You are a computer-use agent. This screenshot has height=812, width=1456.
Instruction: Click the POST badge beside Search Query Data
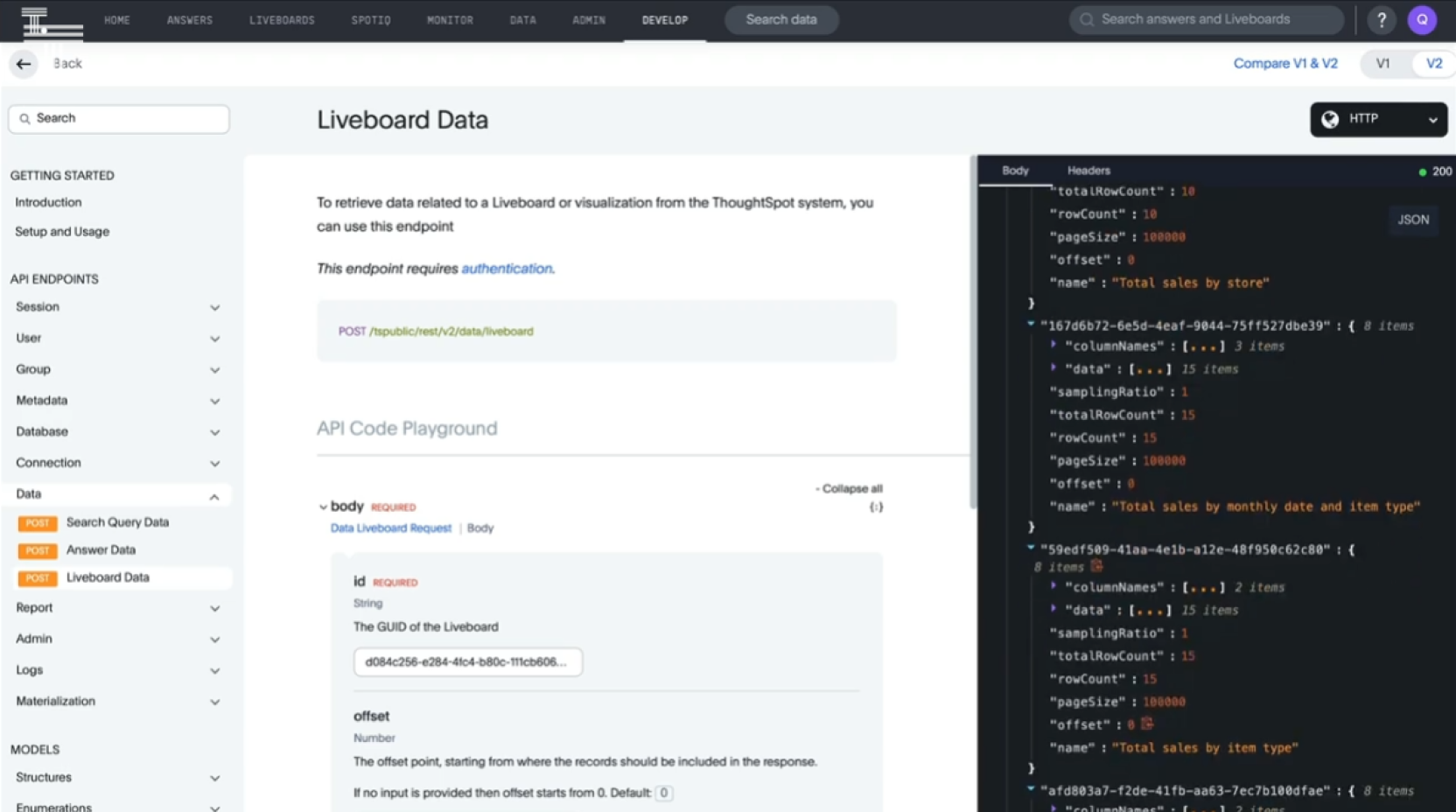(37, 522)
